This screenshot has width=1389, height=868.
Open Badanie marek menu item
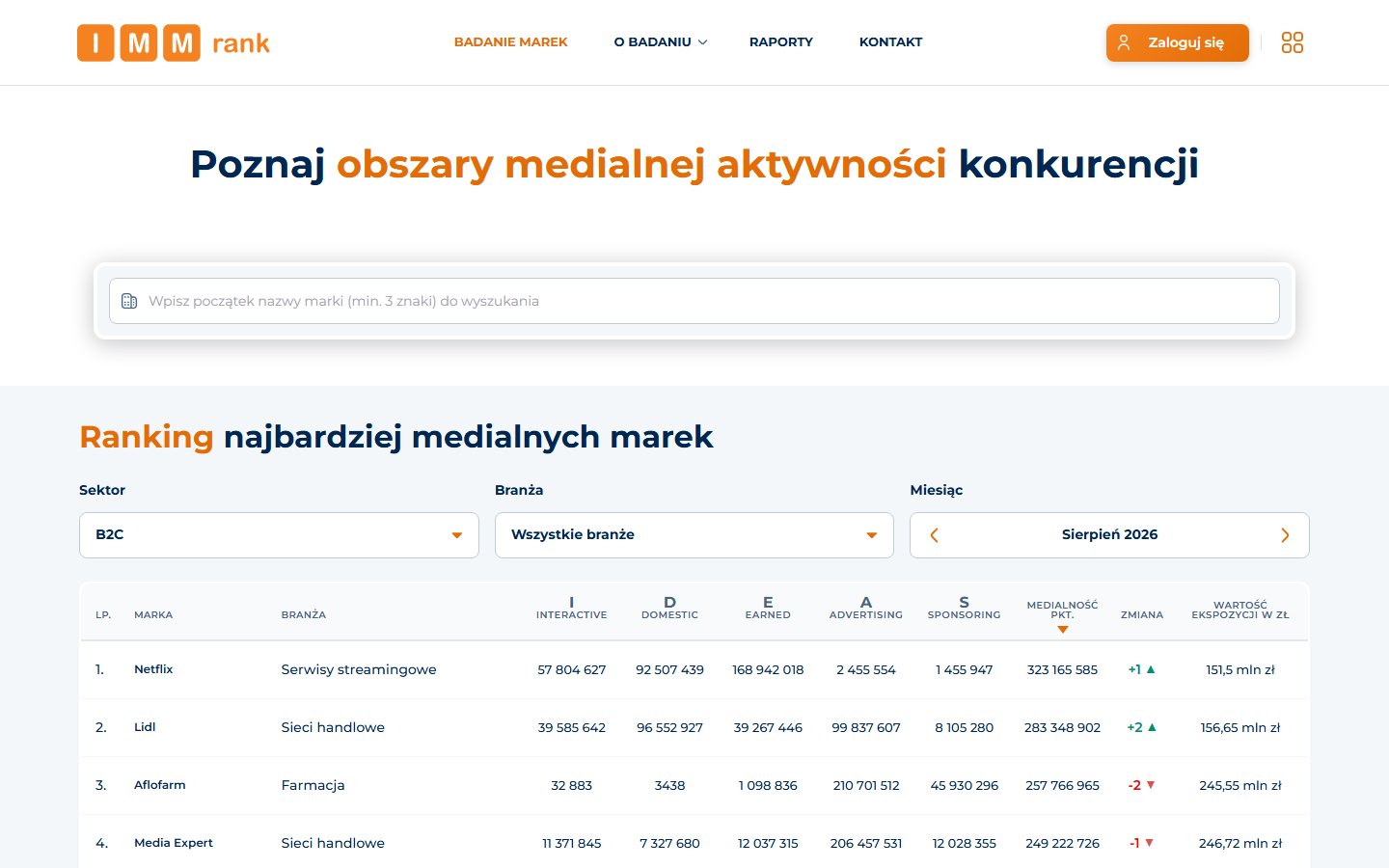coord(510,42)
